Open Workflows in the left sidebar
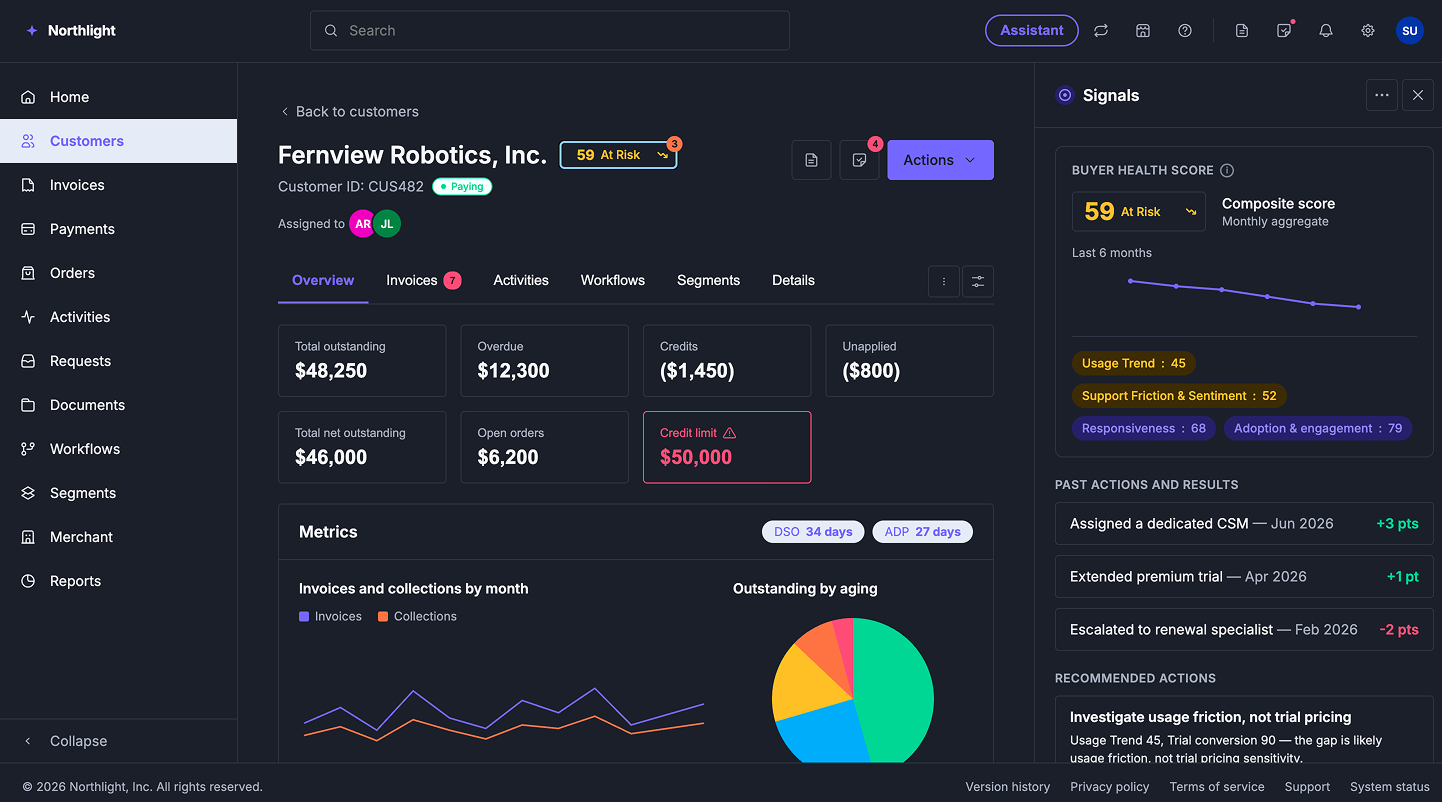 (119, 449)
